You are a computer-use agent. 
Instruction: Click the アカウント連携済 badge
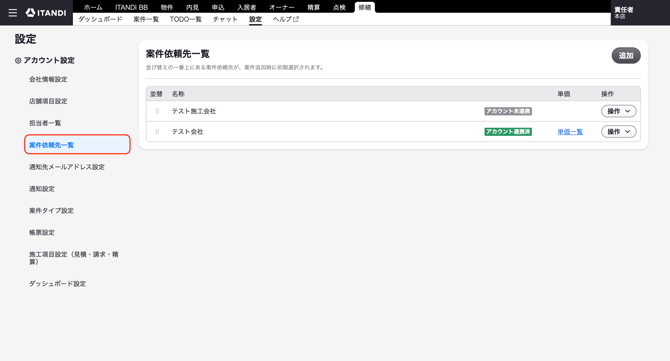click(508, 132)
